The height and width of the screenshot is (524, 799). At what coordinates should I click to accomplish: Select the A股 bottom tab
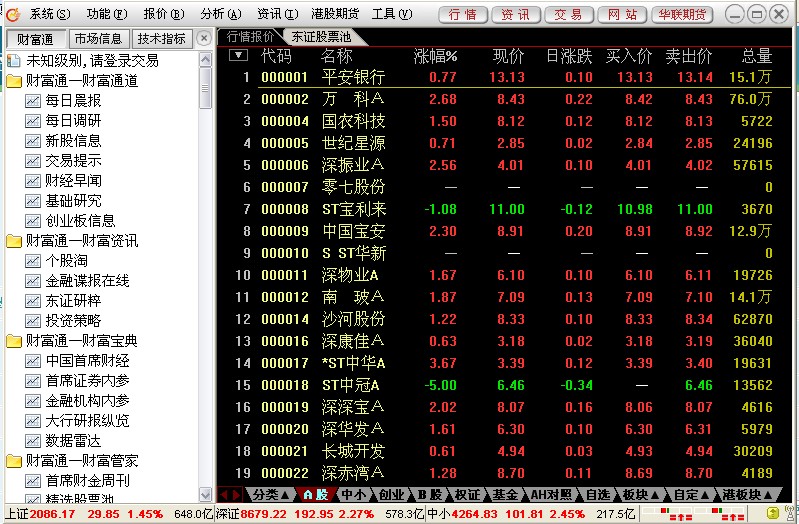tap(316, 494)
